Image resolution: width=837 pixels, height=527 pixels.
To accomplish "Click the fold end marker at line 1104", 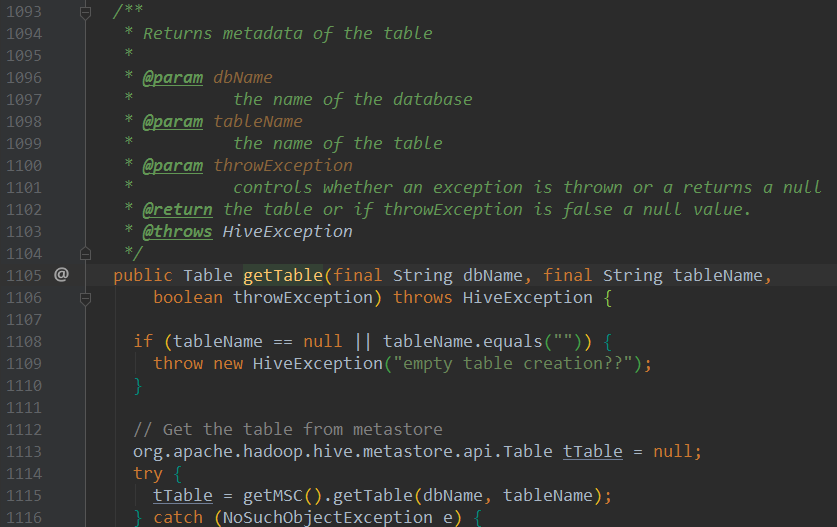I will 85,254.
